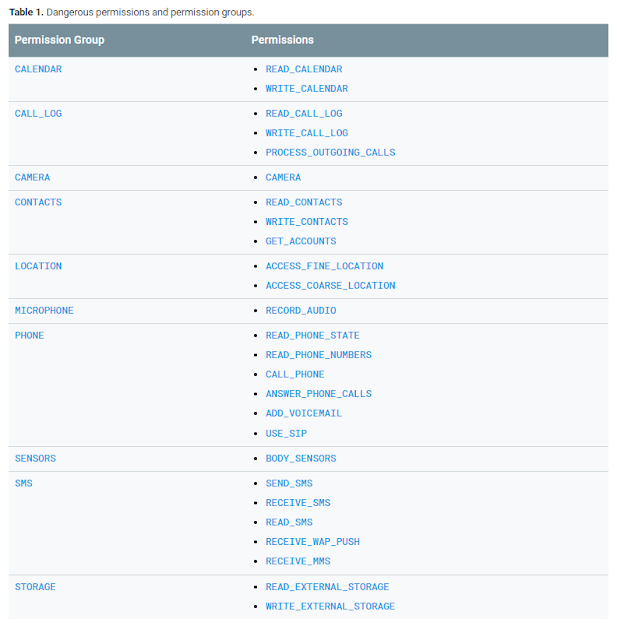
Task: Click the SEND_SMS permission link
Action: click(289, 483)
